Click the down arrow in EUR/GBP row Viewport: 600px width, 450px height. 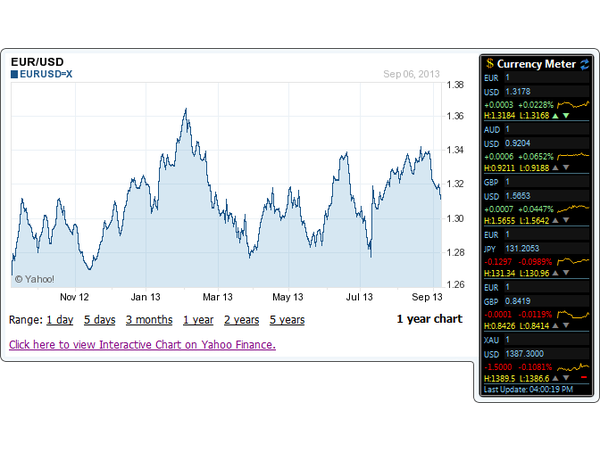[x=566, y=326]
